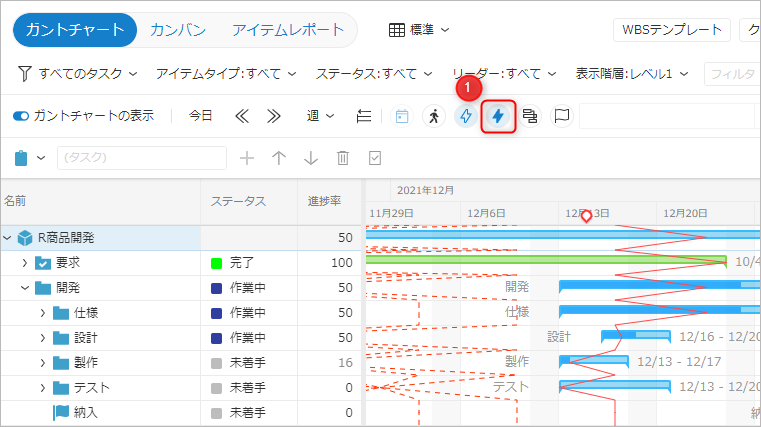This screenshot has width=761, height=427.
Task: Collapse the 開発 tree row
Action: click(25, 288)
